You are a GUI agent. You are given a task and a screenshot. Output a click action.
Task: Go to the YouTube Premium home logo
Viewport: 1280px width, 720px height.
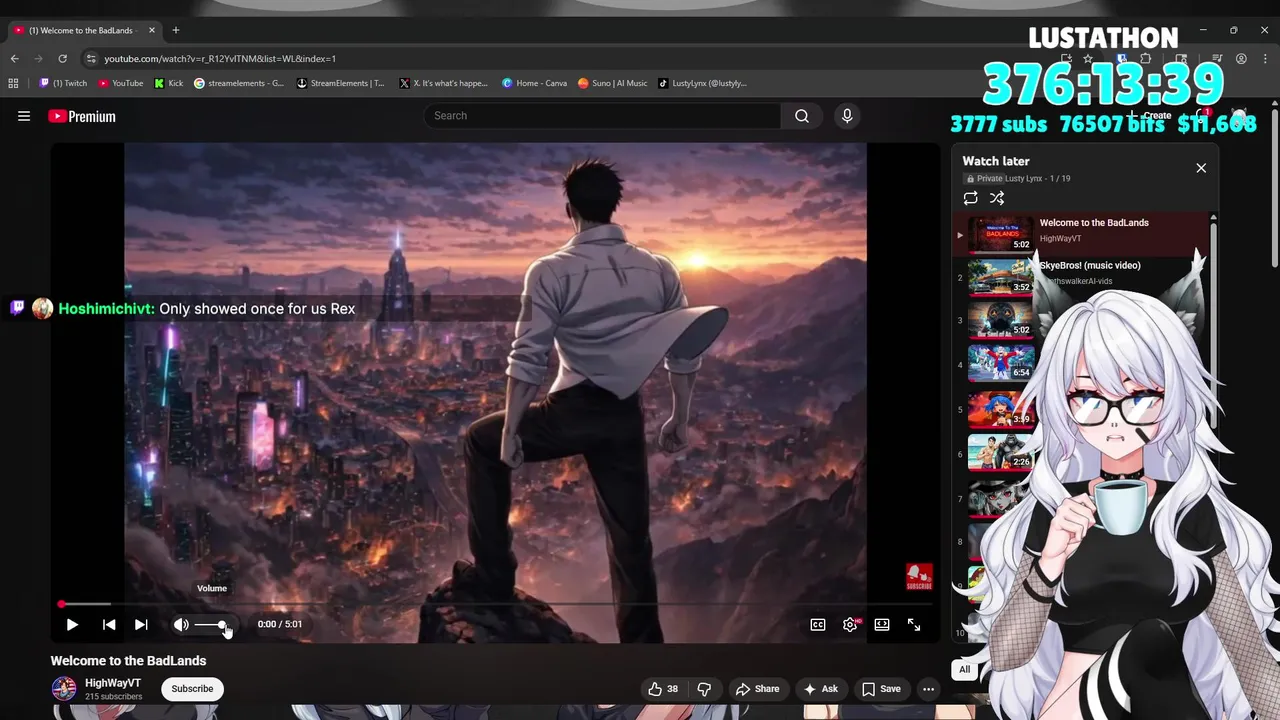point(82,116)
